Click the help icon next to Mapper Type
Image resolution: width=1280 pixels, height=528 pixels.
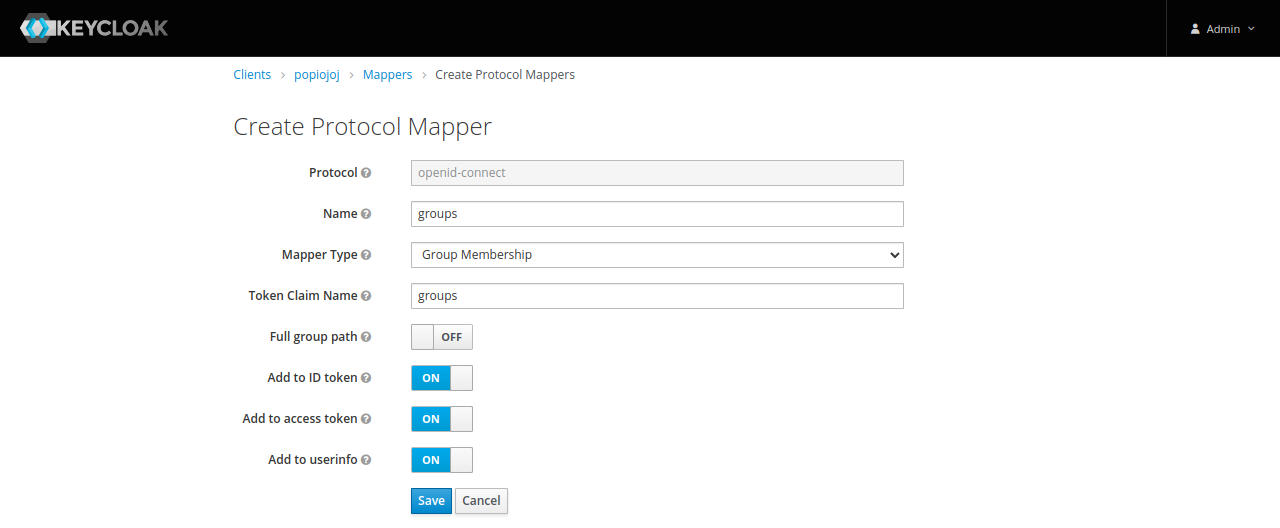(366, 255)
